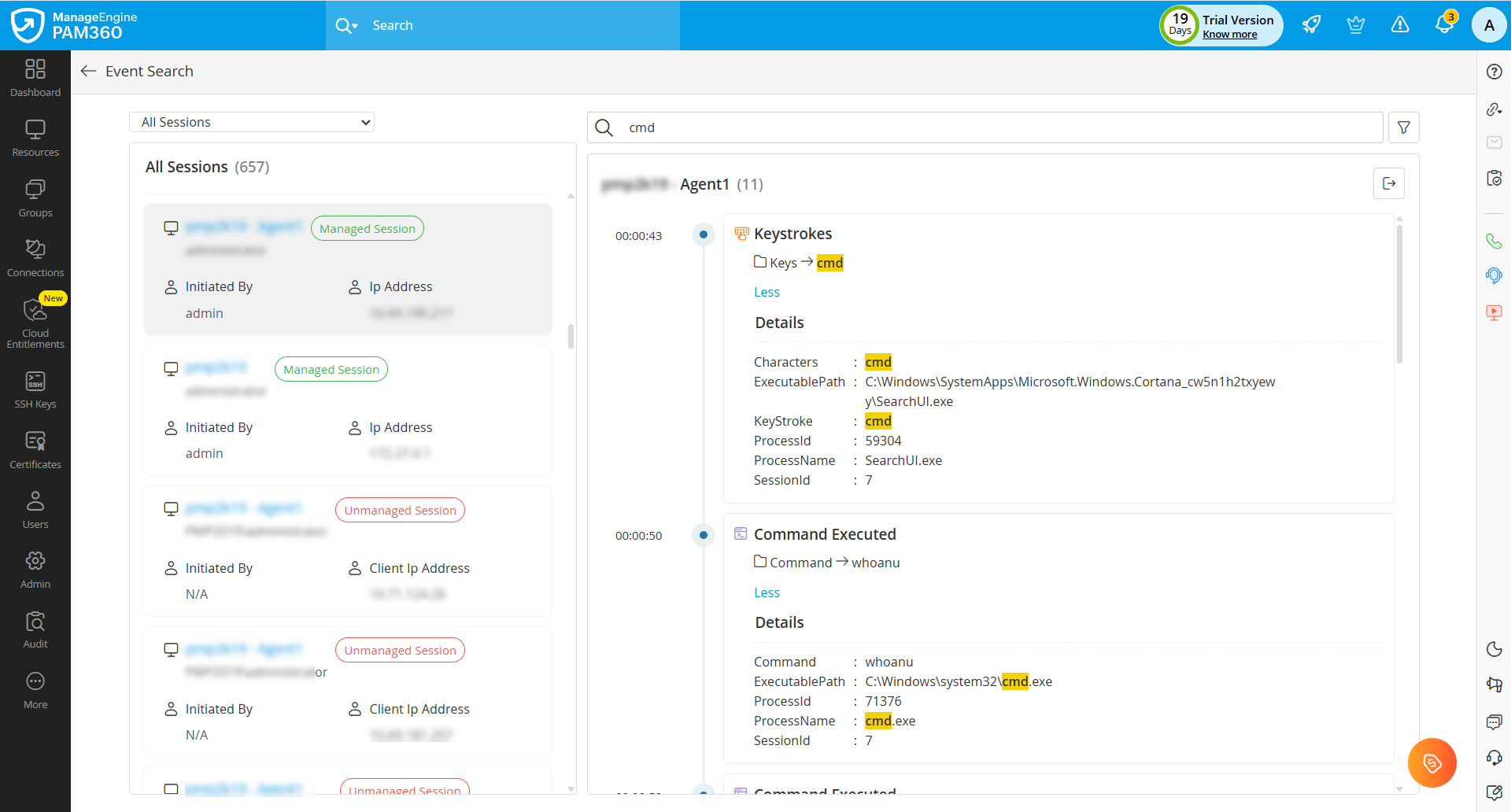Open the Audit section
Screen dimensions: 1511x812
coord(35,629)
